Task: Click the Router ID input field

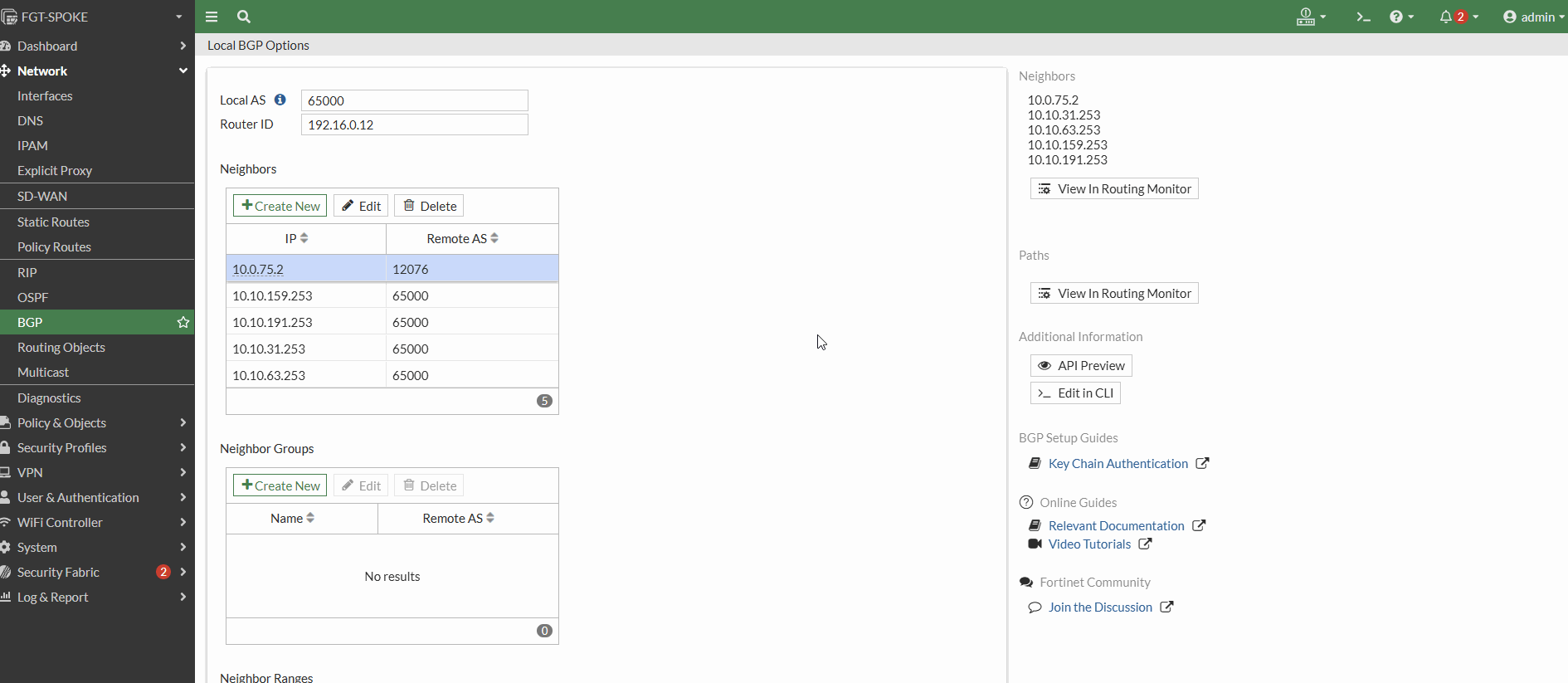Action: (x=415, y=124)
